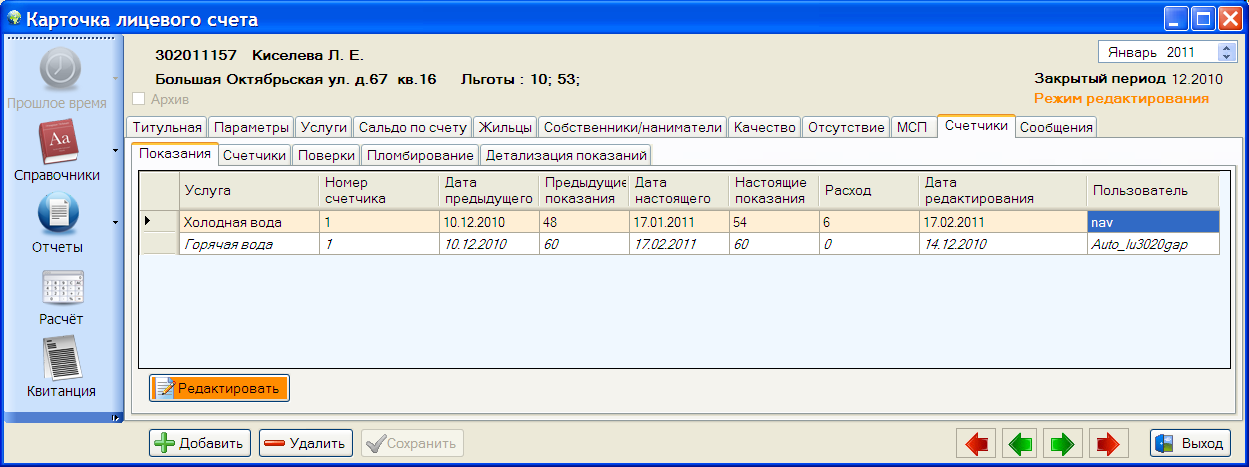Click the Выход exit button

pyautogui.click(x=1189, y=443)
